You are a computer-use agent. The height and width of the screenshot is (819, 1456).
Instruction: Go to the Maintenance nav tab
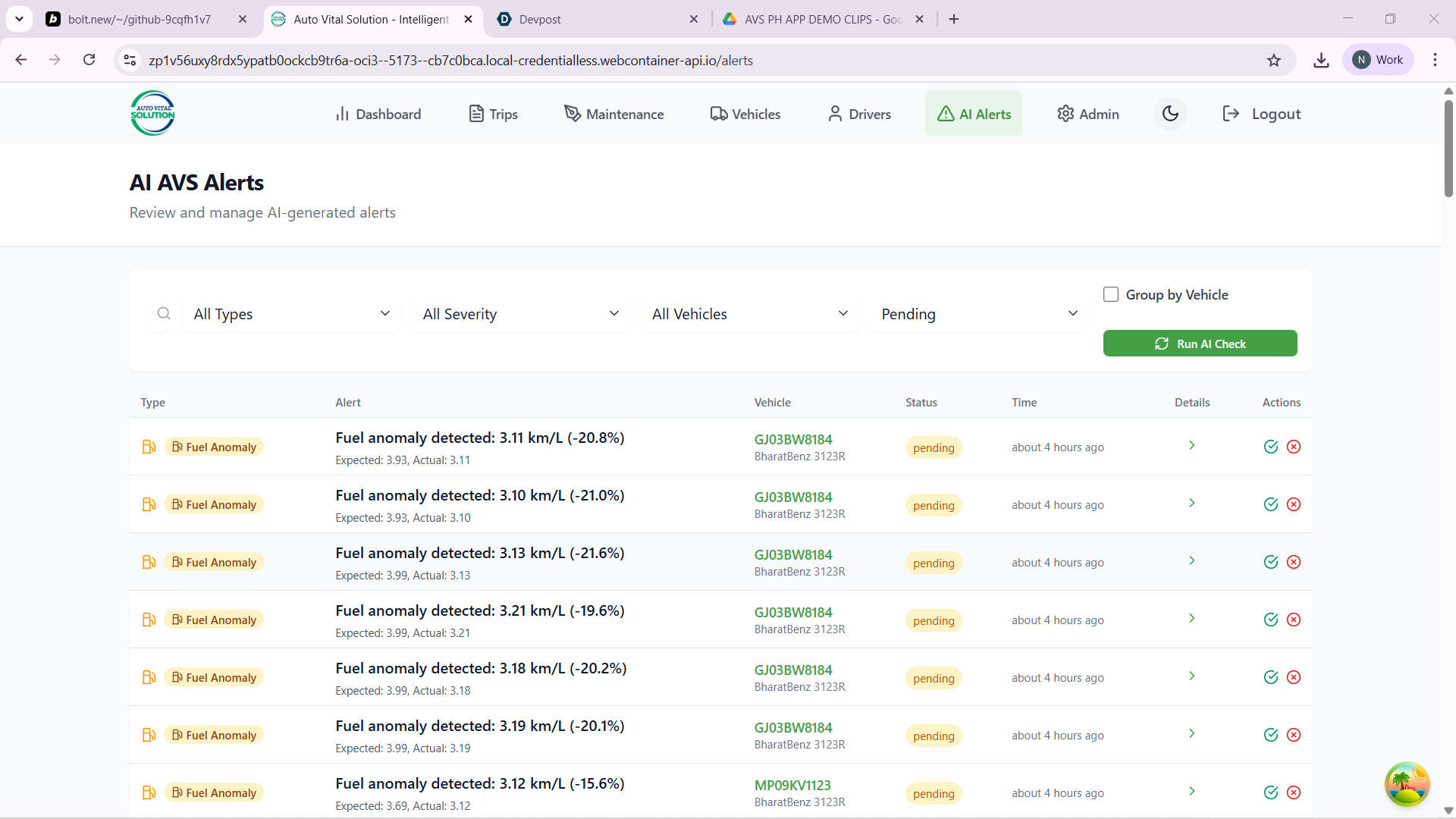pos(614,114)
